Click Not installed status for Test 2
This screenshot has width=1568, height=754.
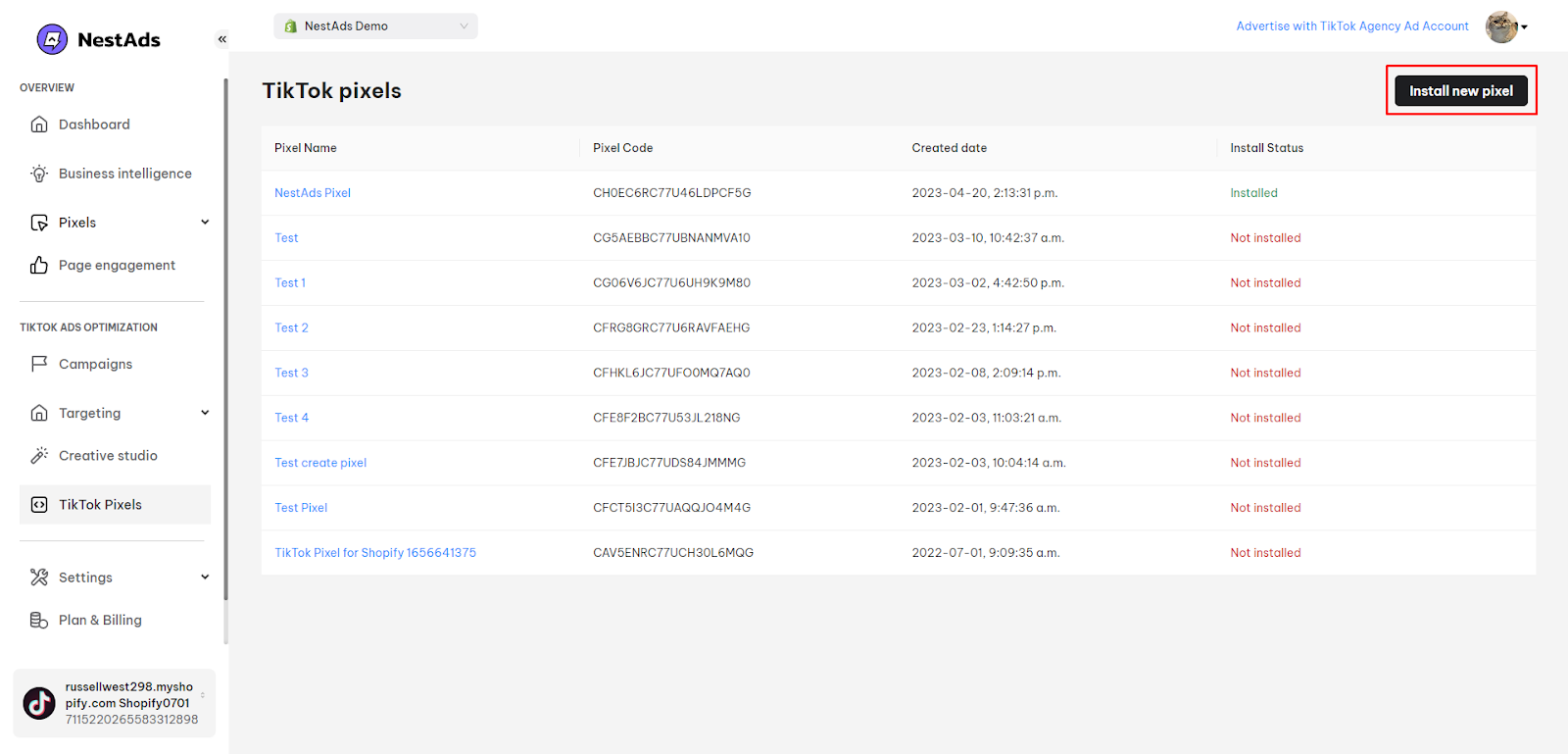pyautogui.click(x=1266, y=328)
